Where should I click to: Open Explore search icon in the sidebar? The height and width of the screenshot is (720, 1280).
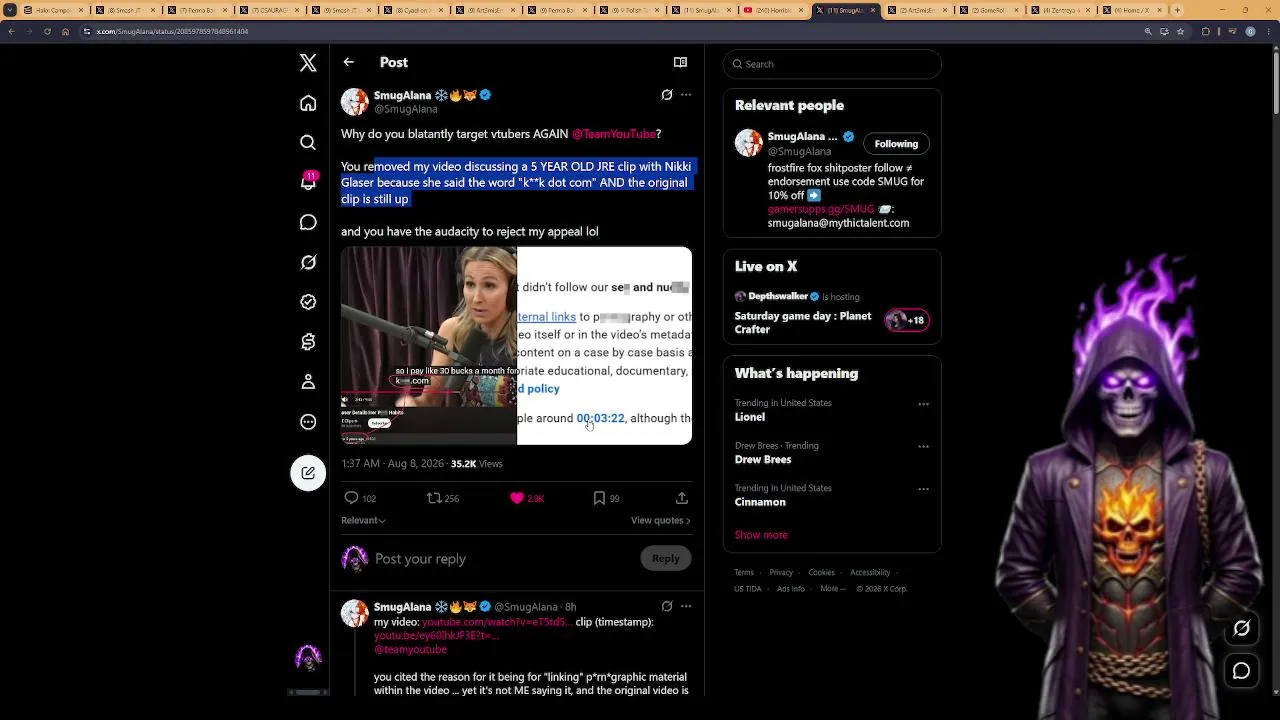308,143
